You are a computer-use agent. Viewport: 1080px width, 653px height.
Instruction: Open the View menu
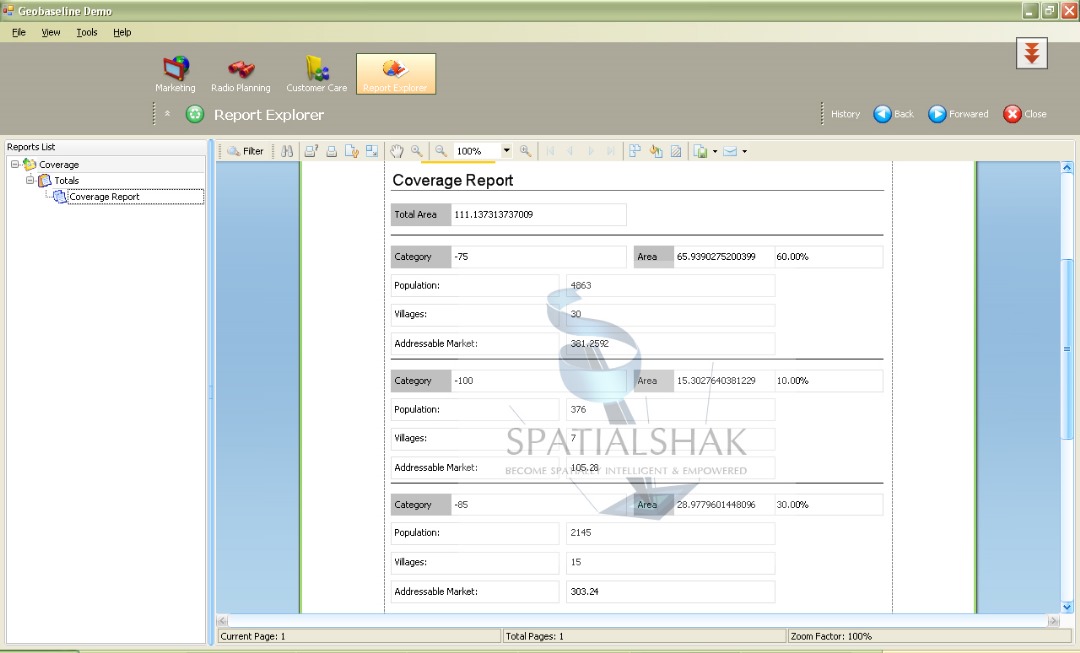click(51, 32)
